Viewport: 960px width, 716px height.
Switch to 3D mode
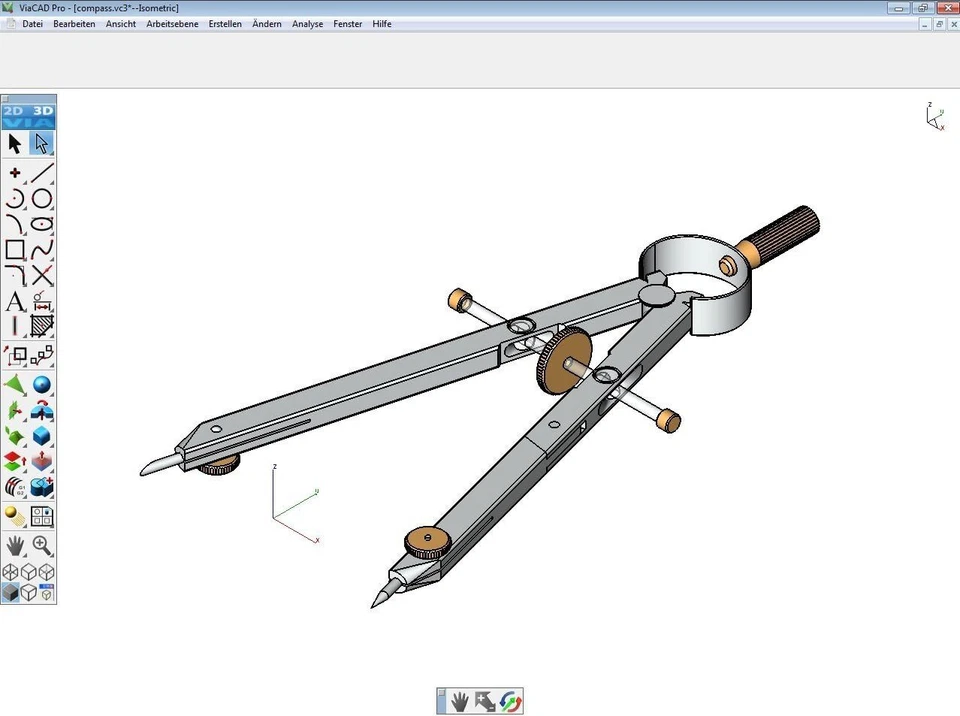42,113
